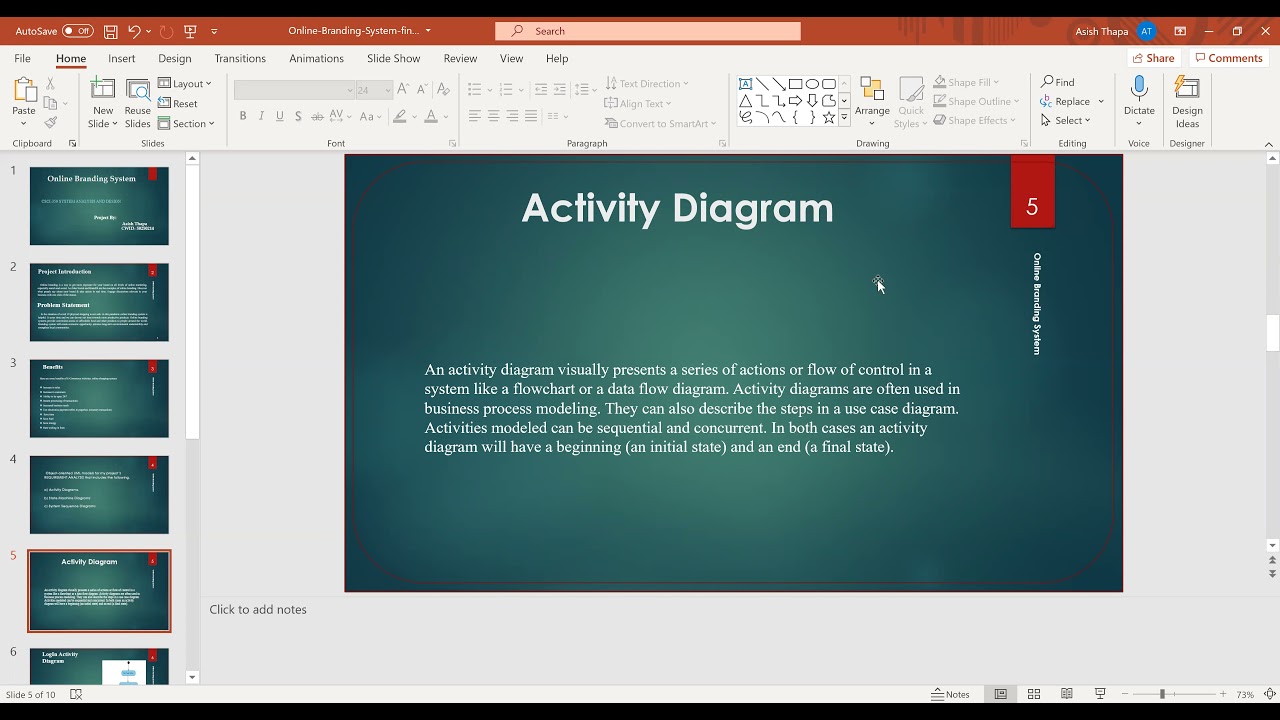Toggle Notes pane in status bar
This screenshot has height=720, width=1280.
(x=951, y=694)
